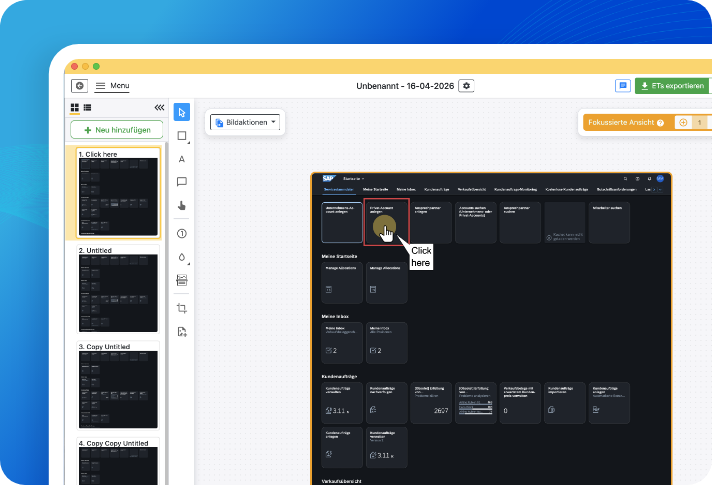The image size is (712, 485).
Task: Select the hand click pointer tool
Action: [182, 206]
